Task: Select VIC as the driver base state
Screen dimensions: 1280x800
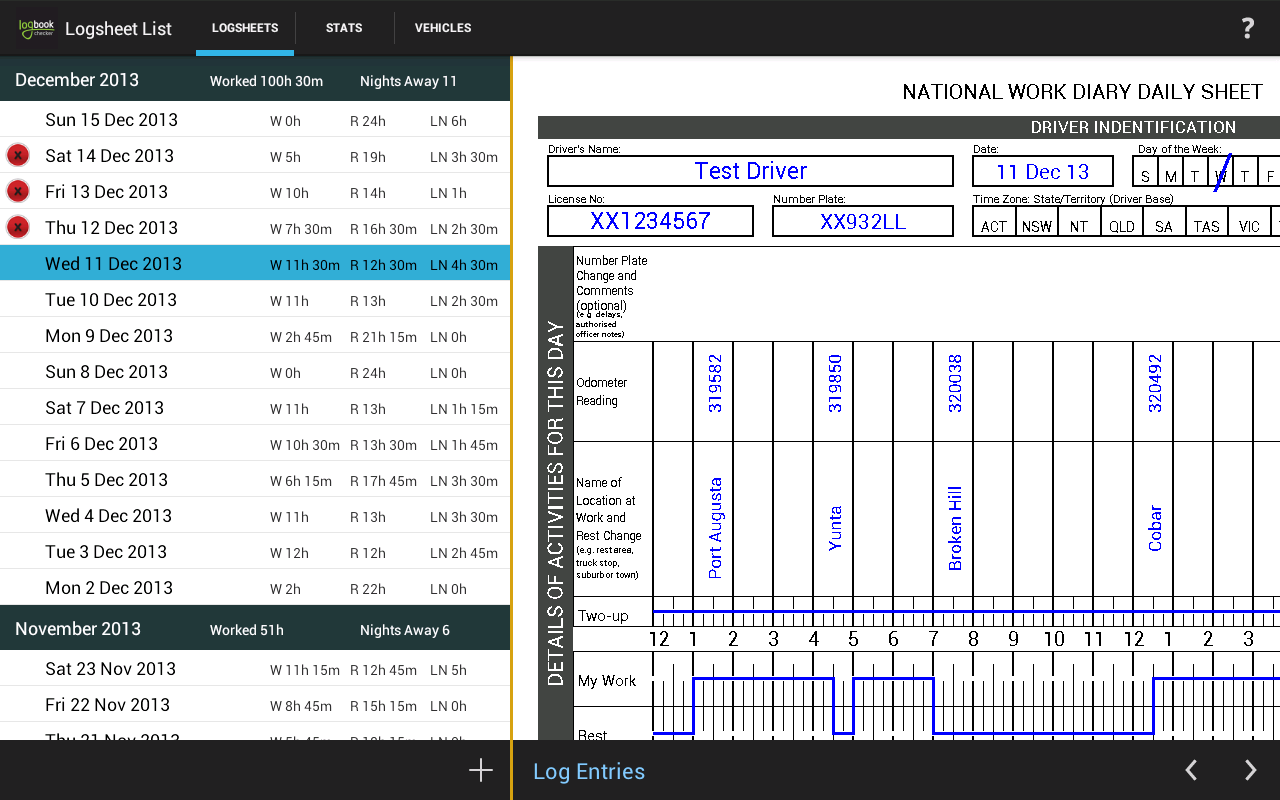Action: click(x=1249, y=227)
